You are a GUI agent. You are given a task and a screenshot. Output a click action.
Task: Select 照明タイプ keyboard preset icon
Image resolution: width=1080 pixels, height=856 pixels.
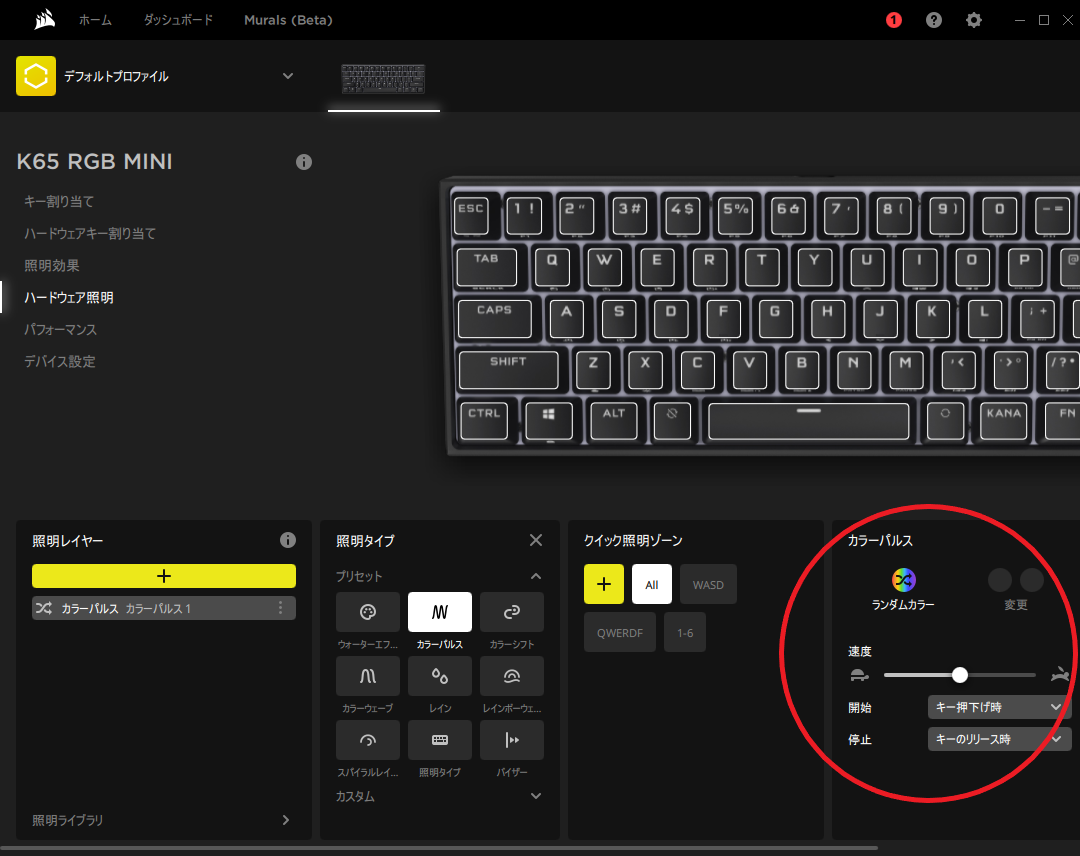point(439,740)
